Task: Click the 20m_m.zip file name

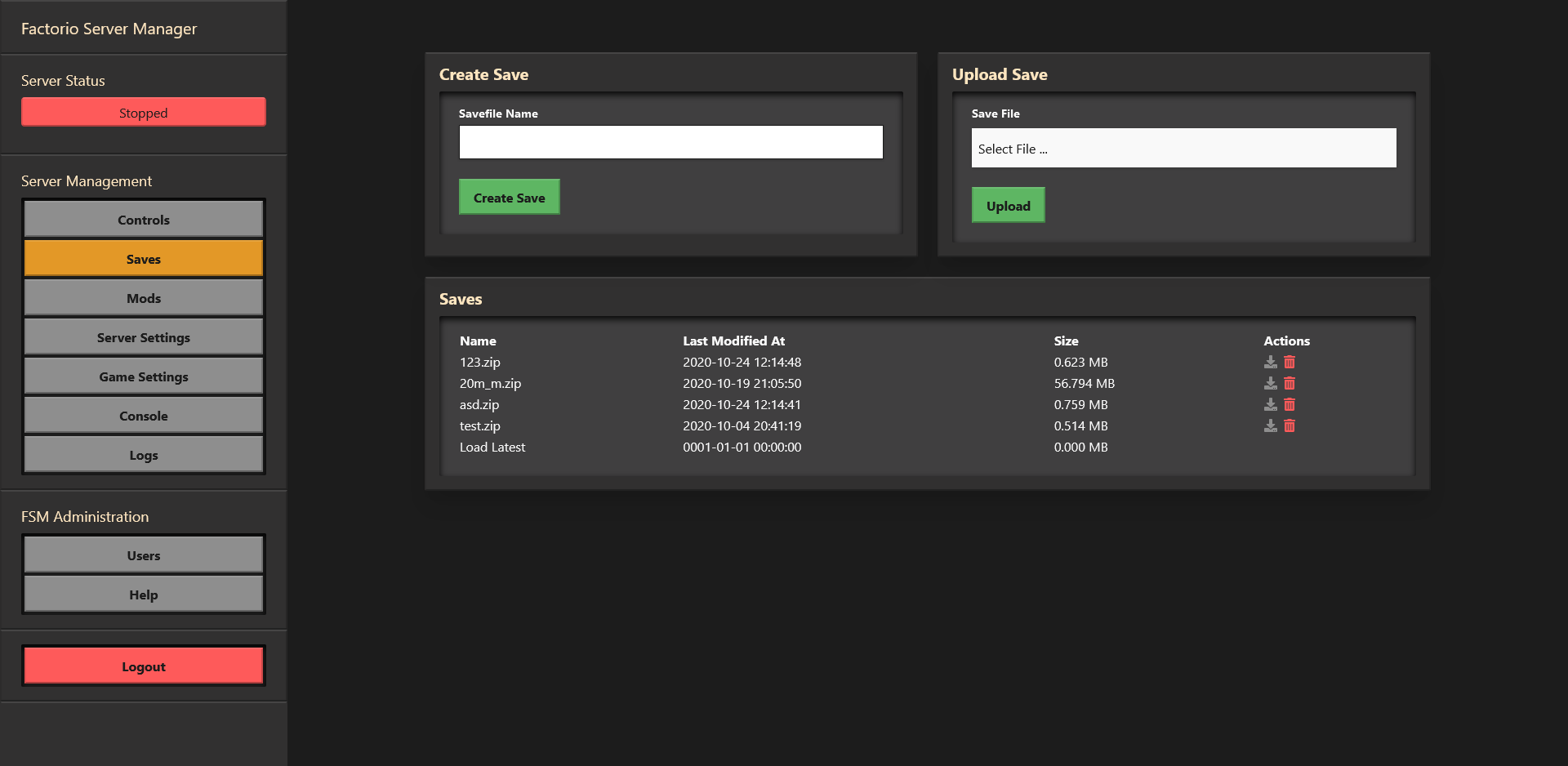Action: click(490, 383)
